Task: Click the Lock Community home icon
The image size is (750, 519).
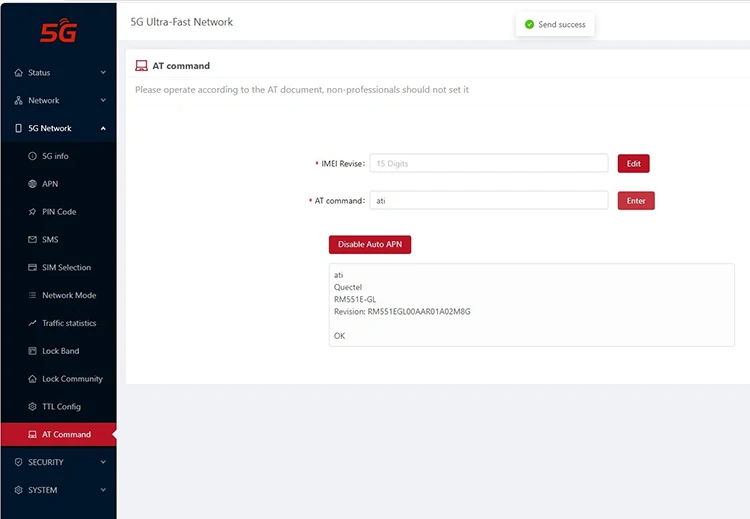Action: point(32,379)
